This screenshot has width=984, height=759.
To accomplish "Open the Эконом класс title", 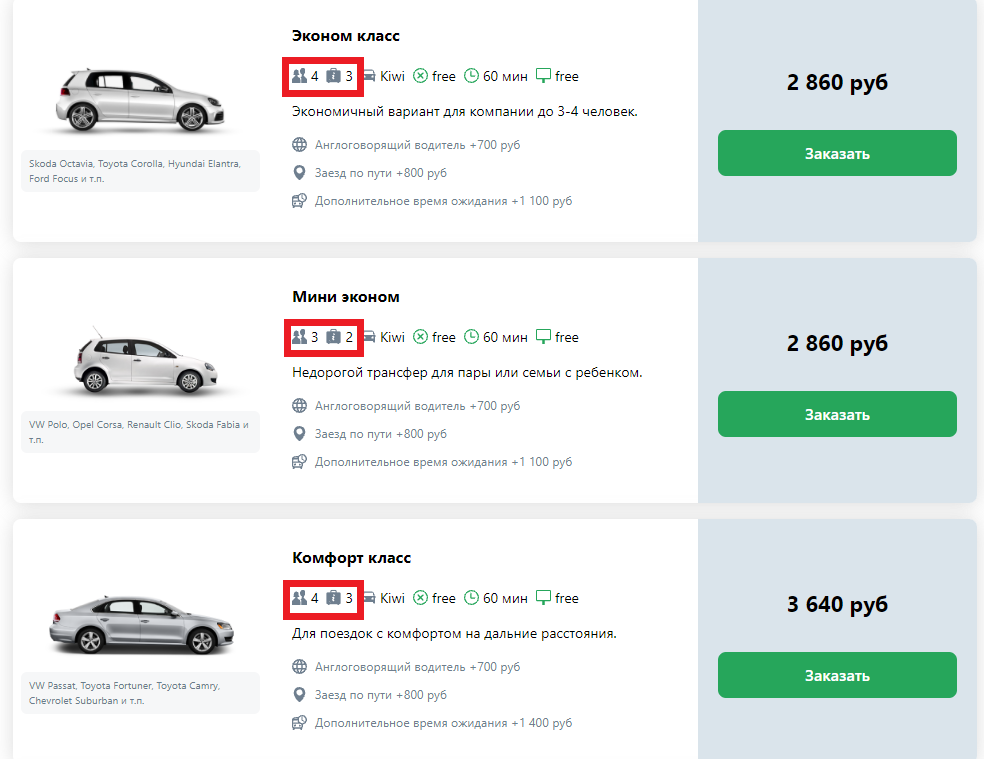I will pyautogui.click(x=345, y=36).
